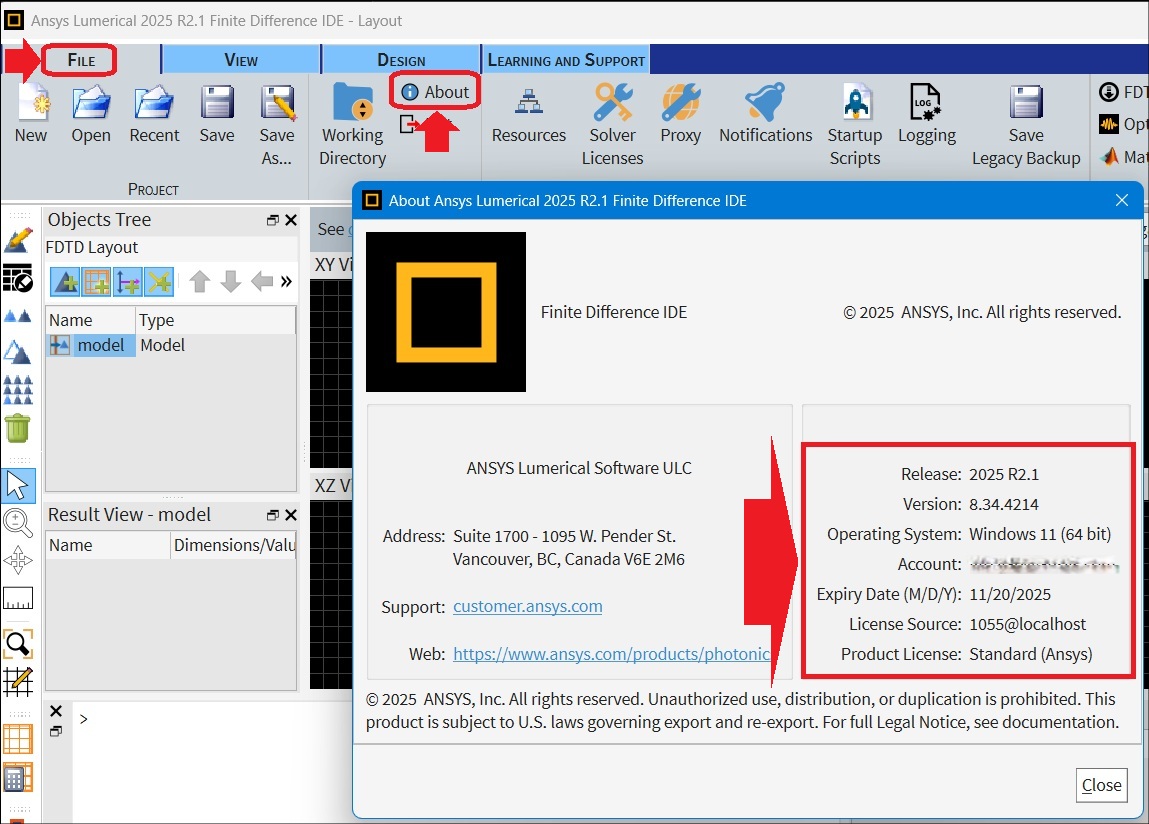Activate the ruler measure tool
This screenshot has width=1149, height=824.
[18, 598]
